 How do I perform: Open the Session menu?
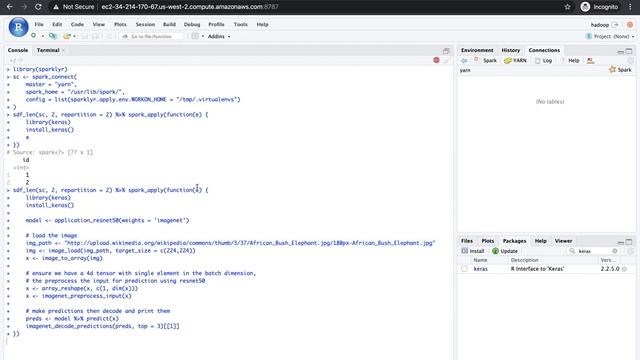pyautogui.click(x=145, y=24)
